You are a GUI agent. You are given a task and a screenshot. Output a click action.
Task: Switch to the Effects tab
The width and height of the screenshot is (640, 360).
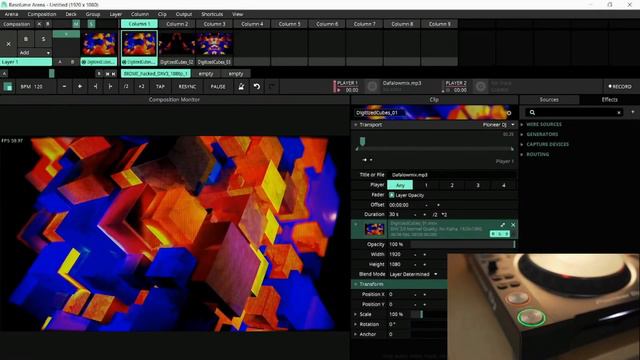[x=609, y=100]
